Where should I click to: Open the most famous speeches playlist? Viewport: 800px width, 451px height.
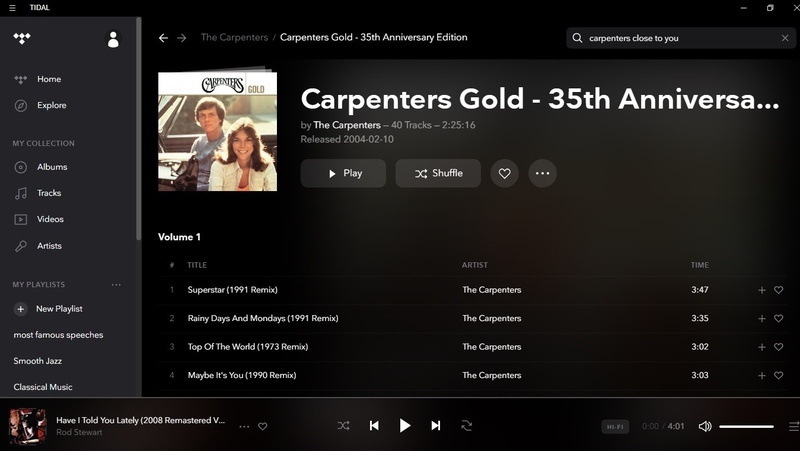pyautogui.click(x=58, y=335)
